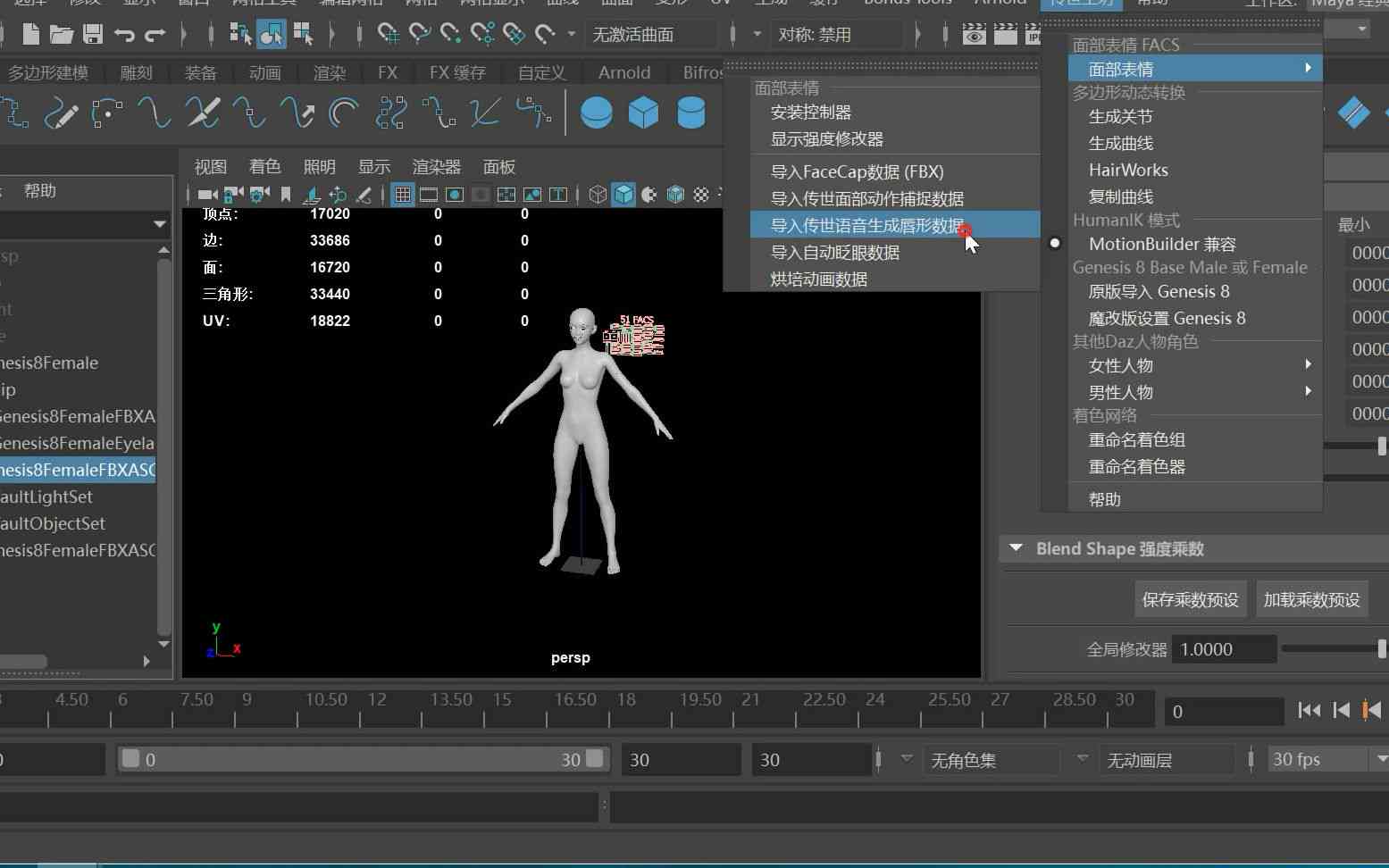Select by component type mode icon

click(x=303, y=34)
